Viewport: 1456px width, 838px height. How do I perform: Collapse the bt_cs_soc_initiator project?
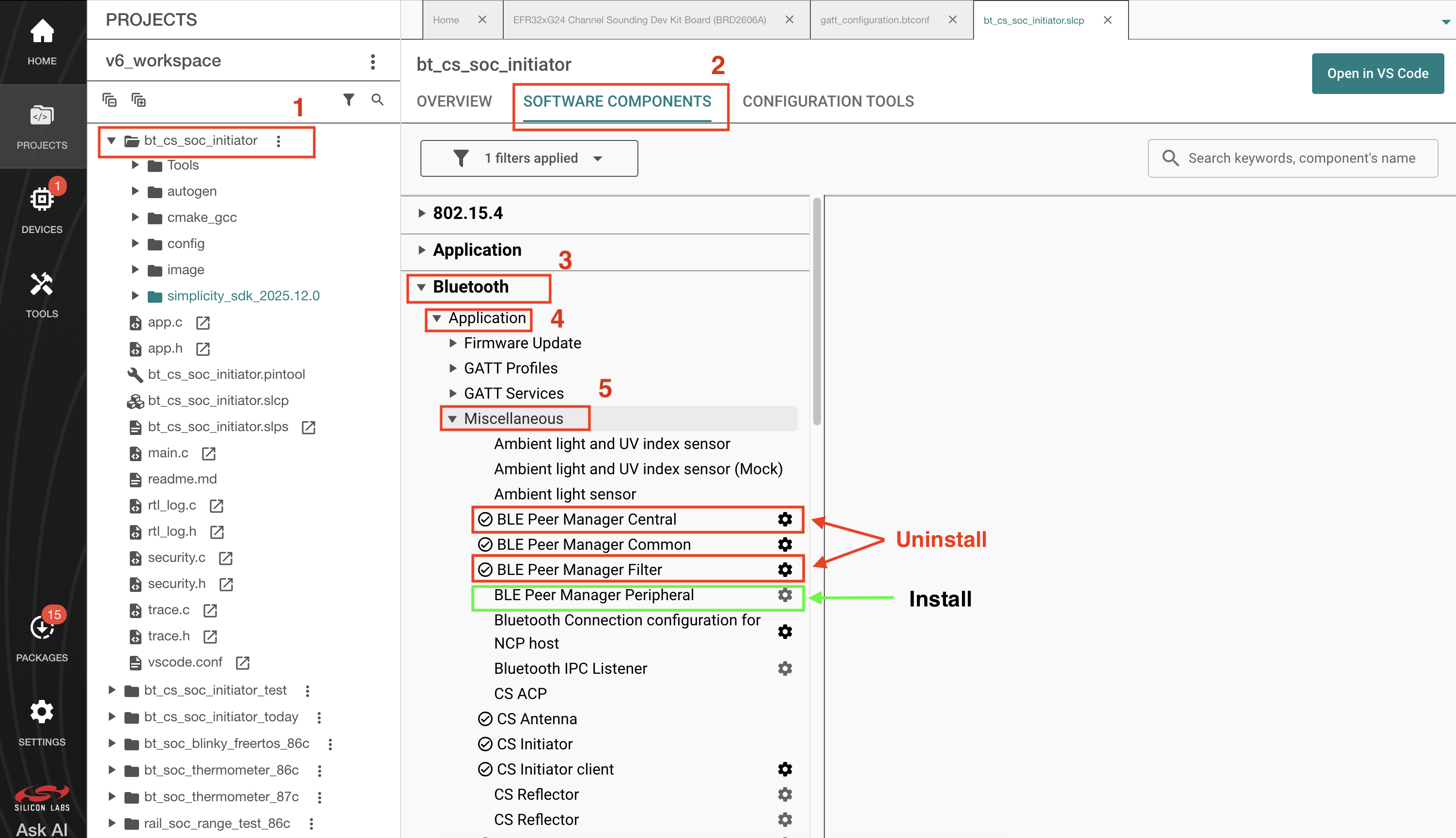coord(111,140)
